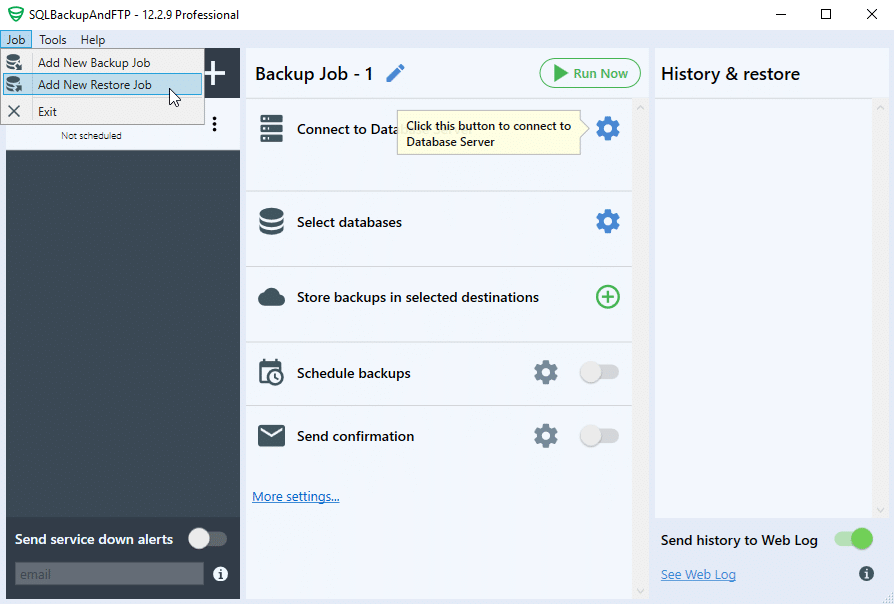Enable the Send confirmation toggle
The width and height of the screenshot is (894, 604).
coord(599,435)
